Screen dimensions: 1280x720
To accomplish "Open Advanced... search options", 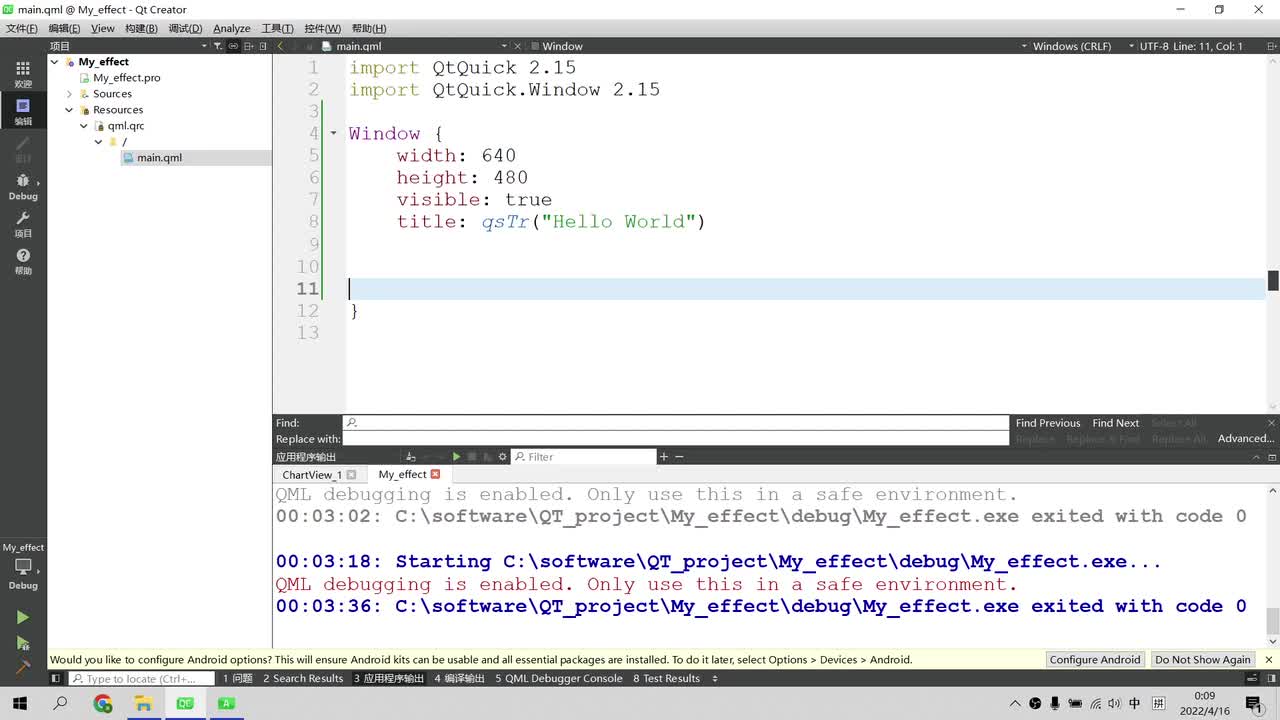I will pyautogui.click(x=1245, y=439).
